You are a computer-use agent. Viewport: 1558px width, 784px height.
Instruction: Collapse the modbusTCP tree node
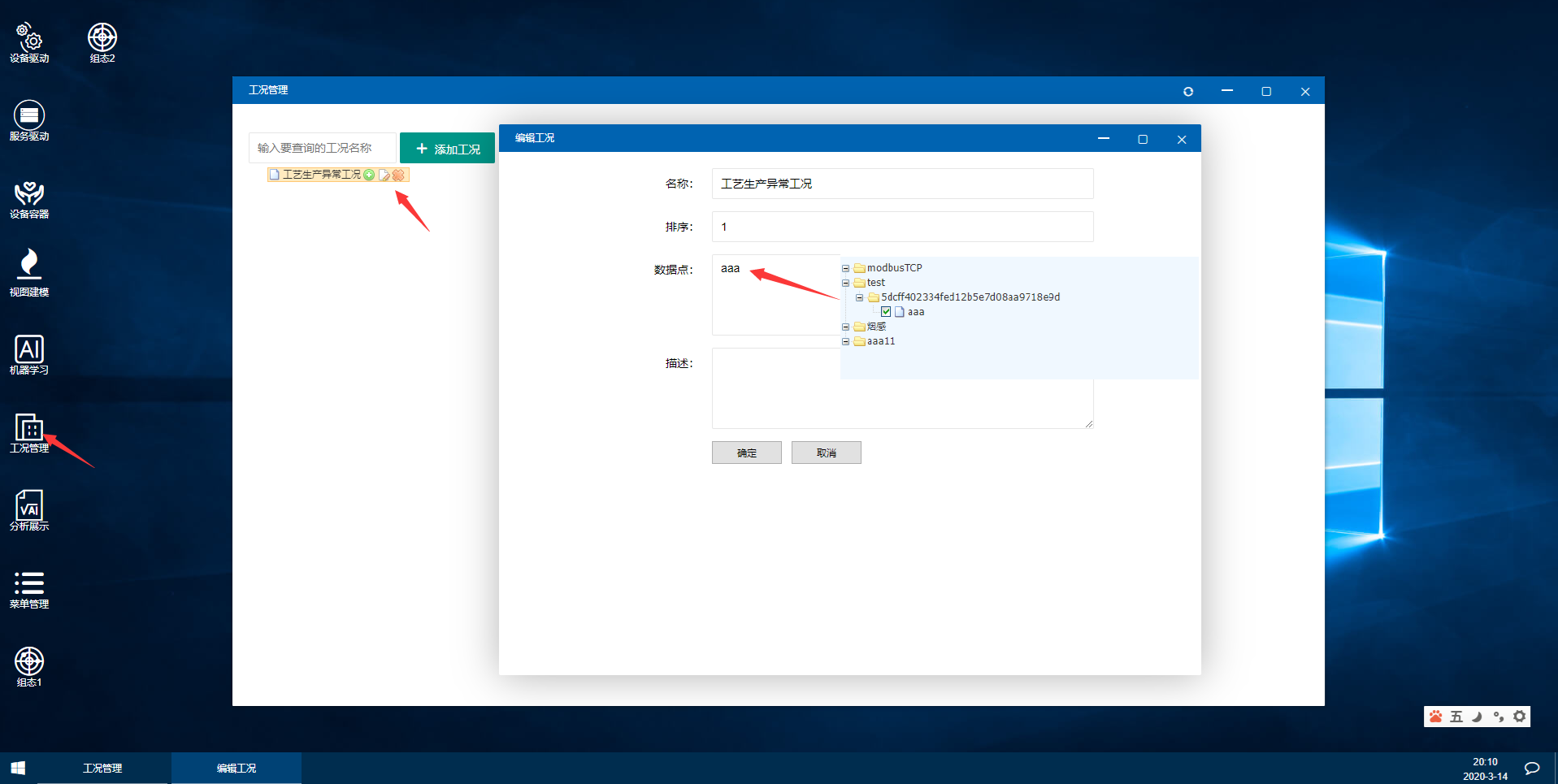click(845, 268)
